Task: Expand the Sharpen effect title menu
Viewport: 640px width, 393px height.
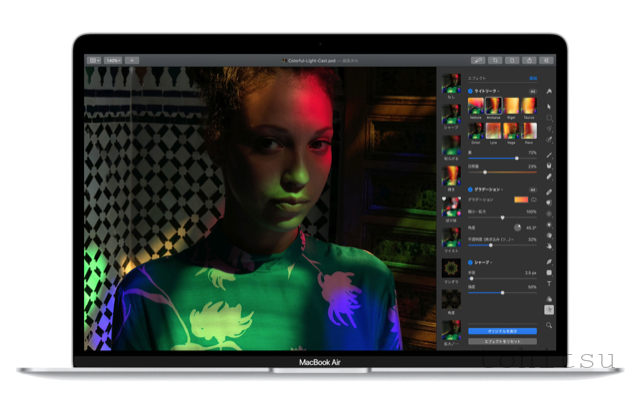Action: 483,262
